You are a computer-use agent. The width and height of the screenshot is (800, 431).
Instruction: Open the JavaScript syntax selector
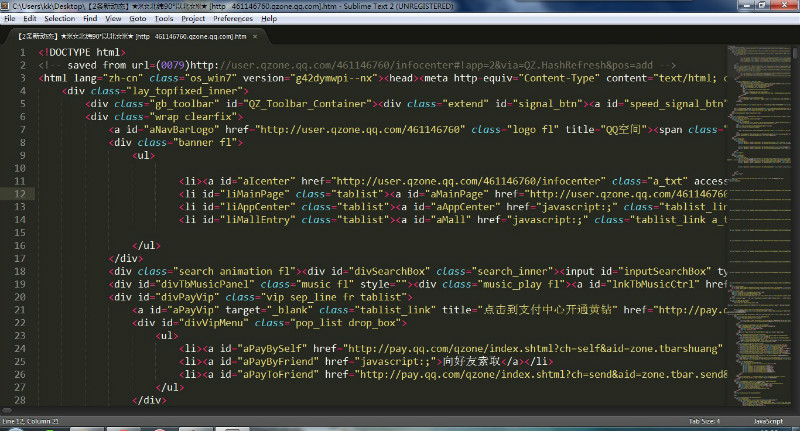768,421
